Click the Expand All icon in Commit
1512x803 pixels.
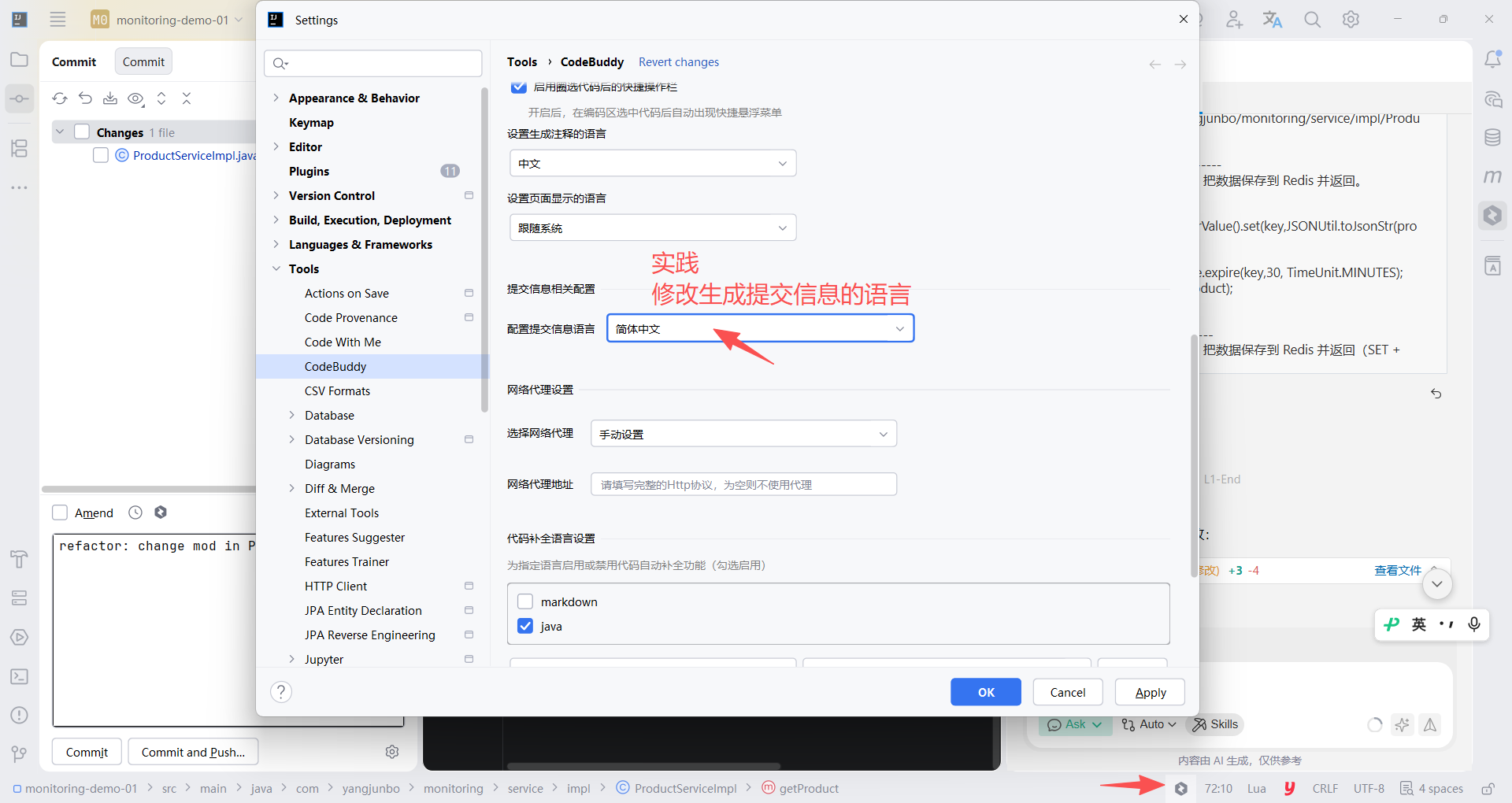pyautogui.click(x=161, y=98)
